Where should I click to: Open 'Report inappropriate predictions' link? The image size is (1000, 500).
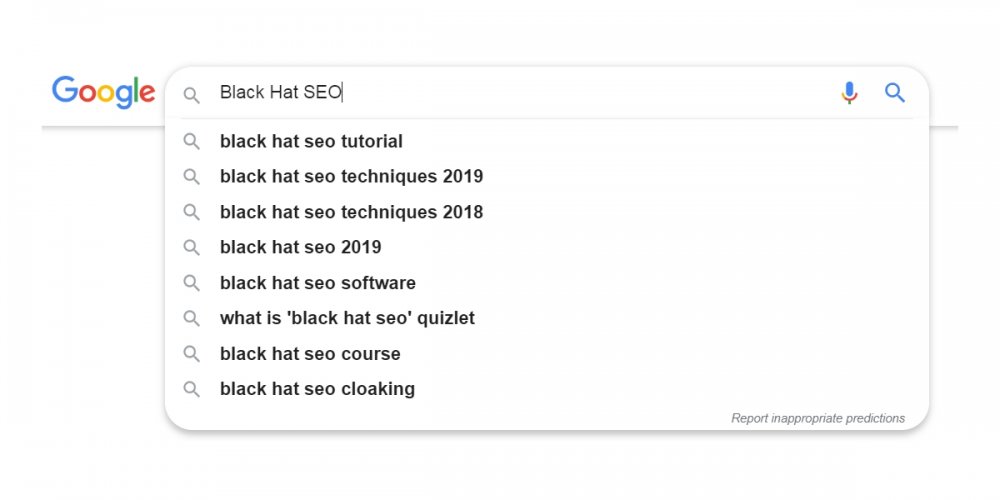click(818, 418)
